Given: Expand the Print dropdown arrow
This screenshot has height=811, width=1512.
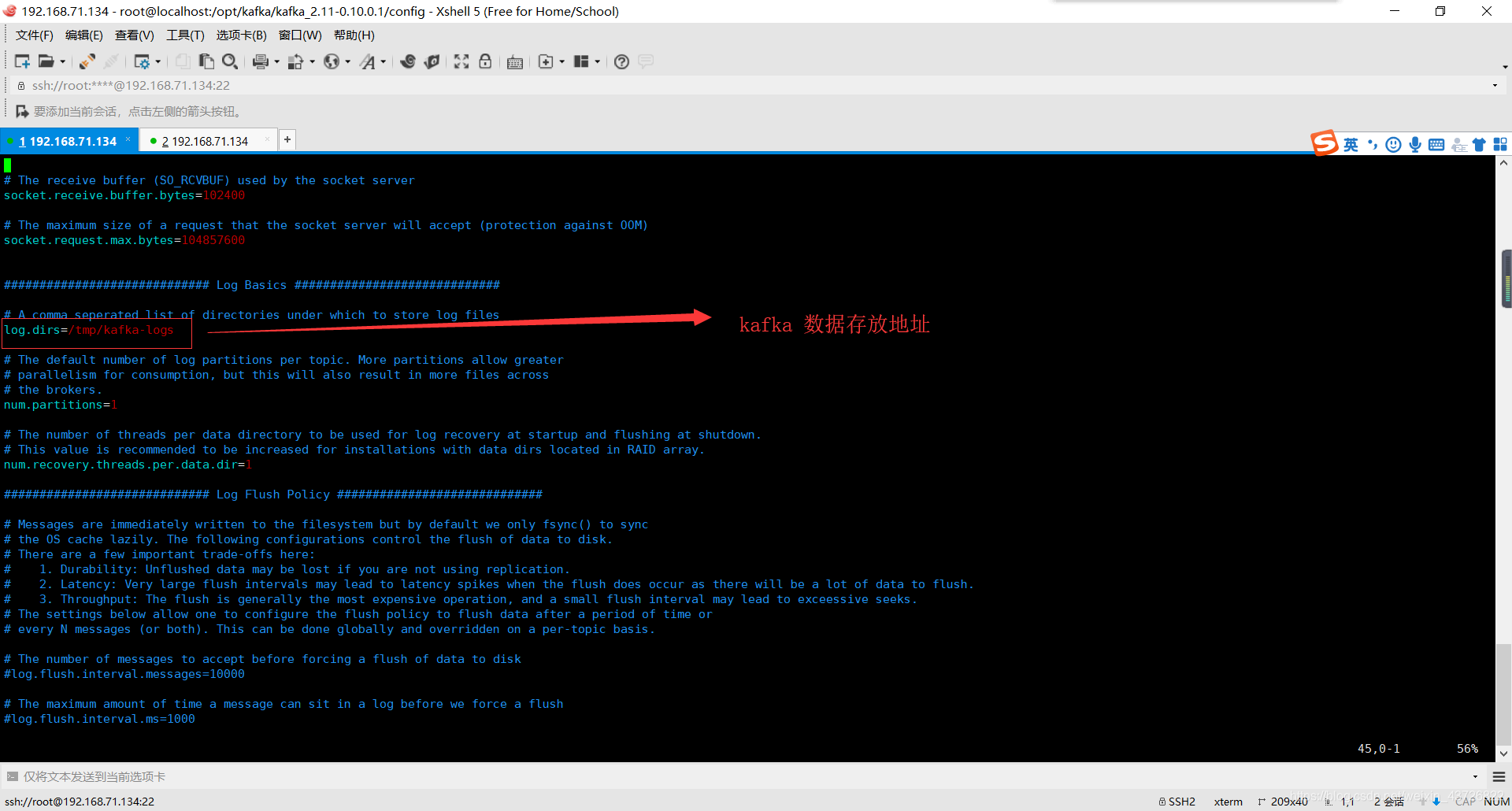Looking at the screenshot, I should point(276,62).
